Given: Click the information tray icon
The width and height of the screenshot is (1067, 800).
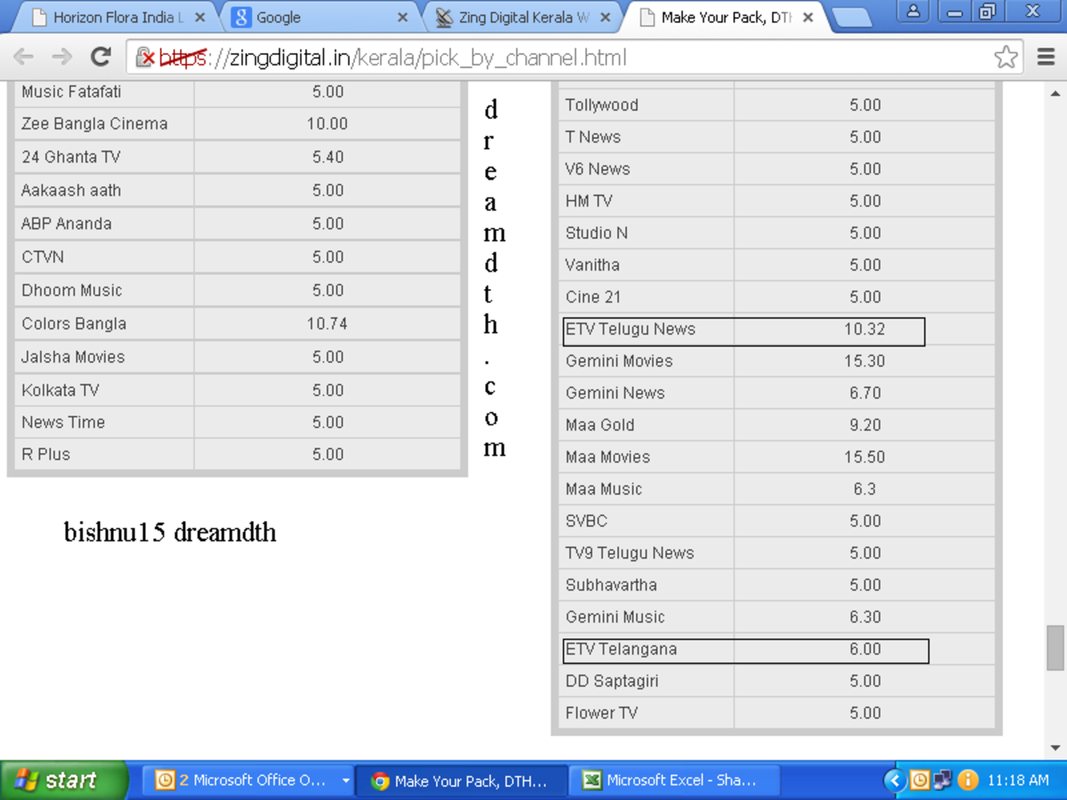Looking at the screenshot, I should coord(967,780).
